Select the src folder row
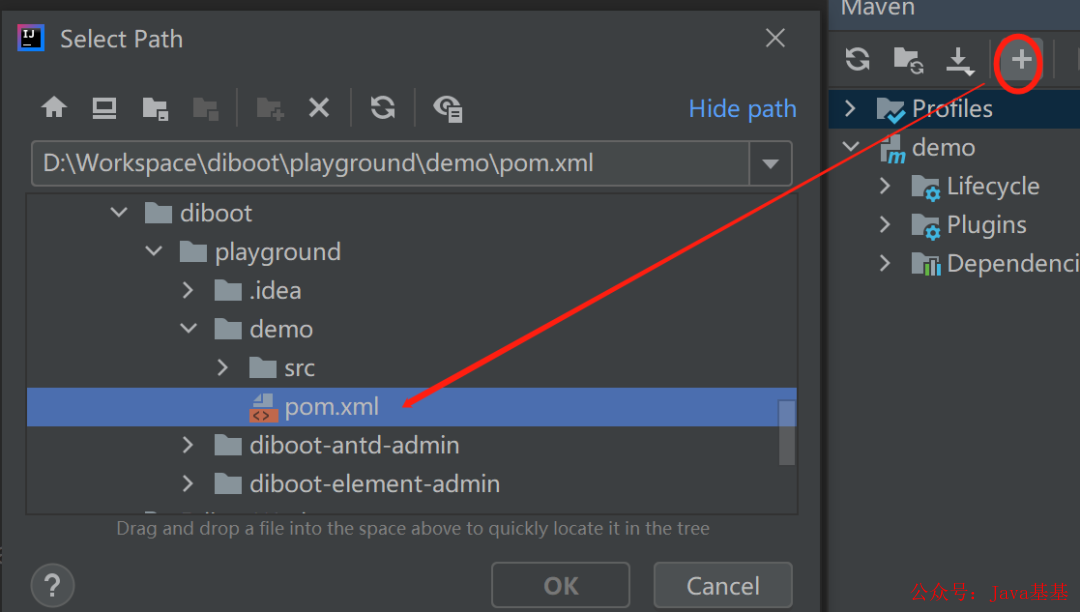This screenshot has width=1080, height=612. [x=412, y=368]
